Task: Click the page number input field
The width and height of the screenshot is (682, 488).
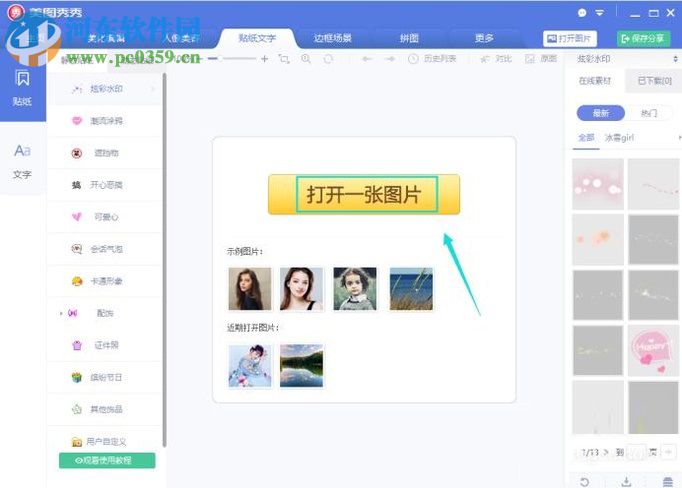Action: 636,452
